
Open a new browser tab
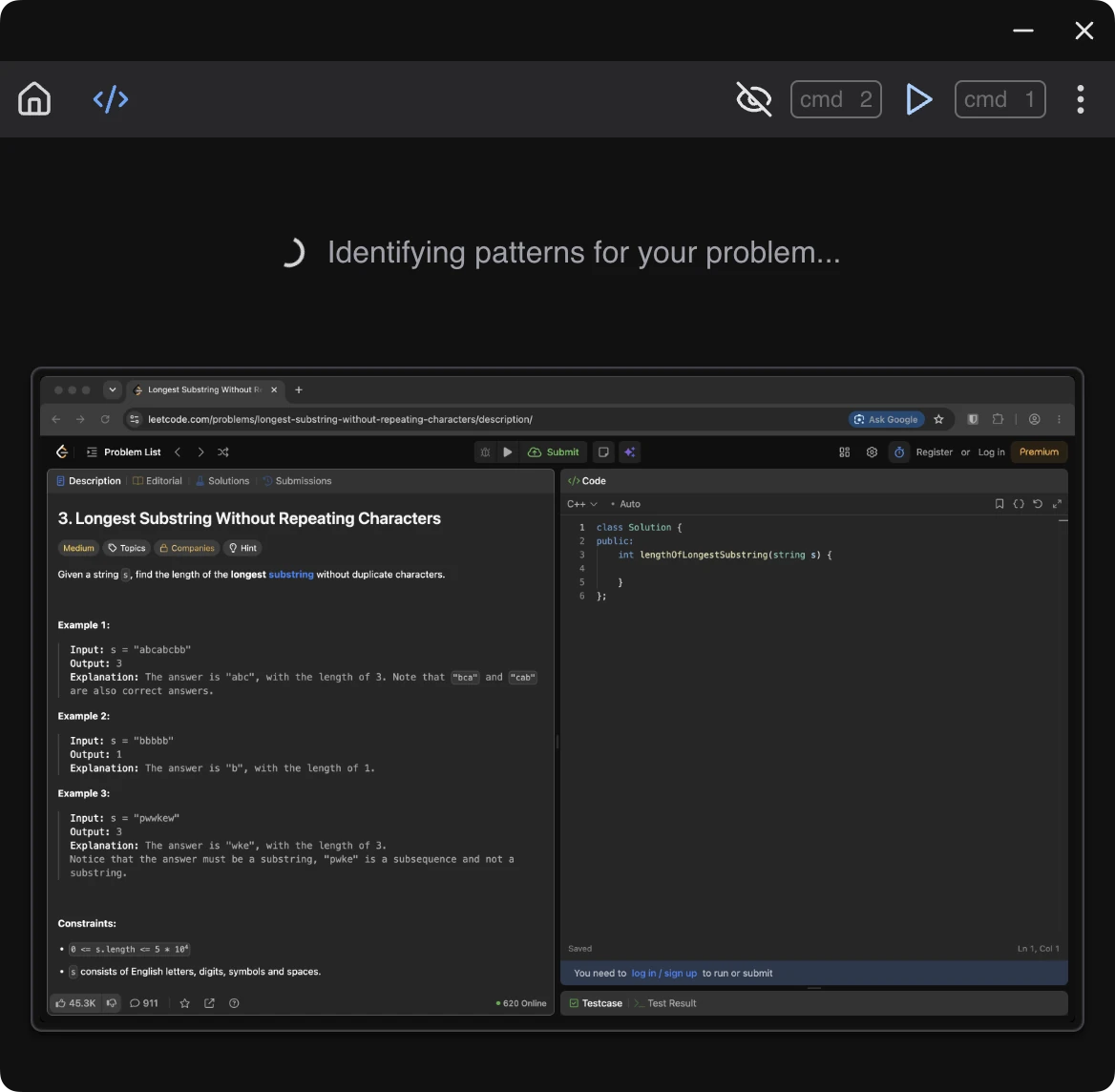[299, 389]
